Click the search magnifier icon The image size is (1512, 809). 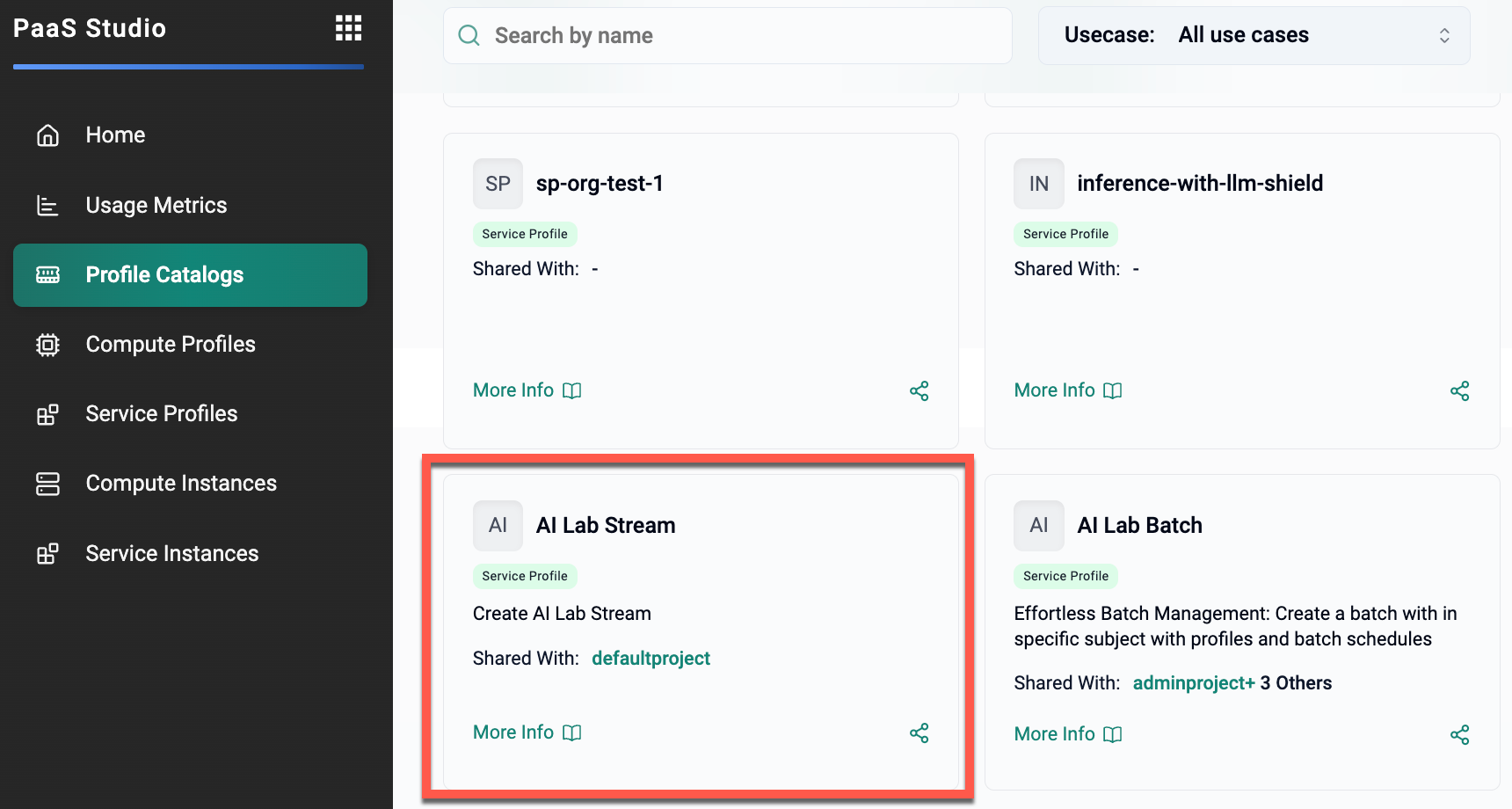pos(469,36)
